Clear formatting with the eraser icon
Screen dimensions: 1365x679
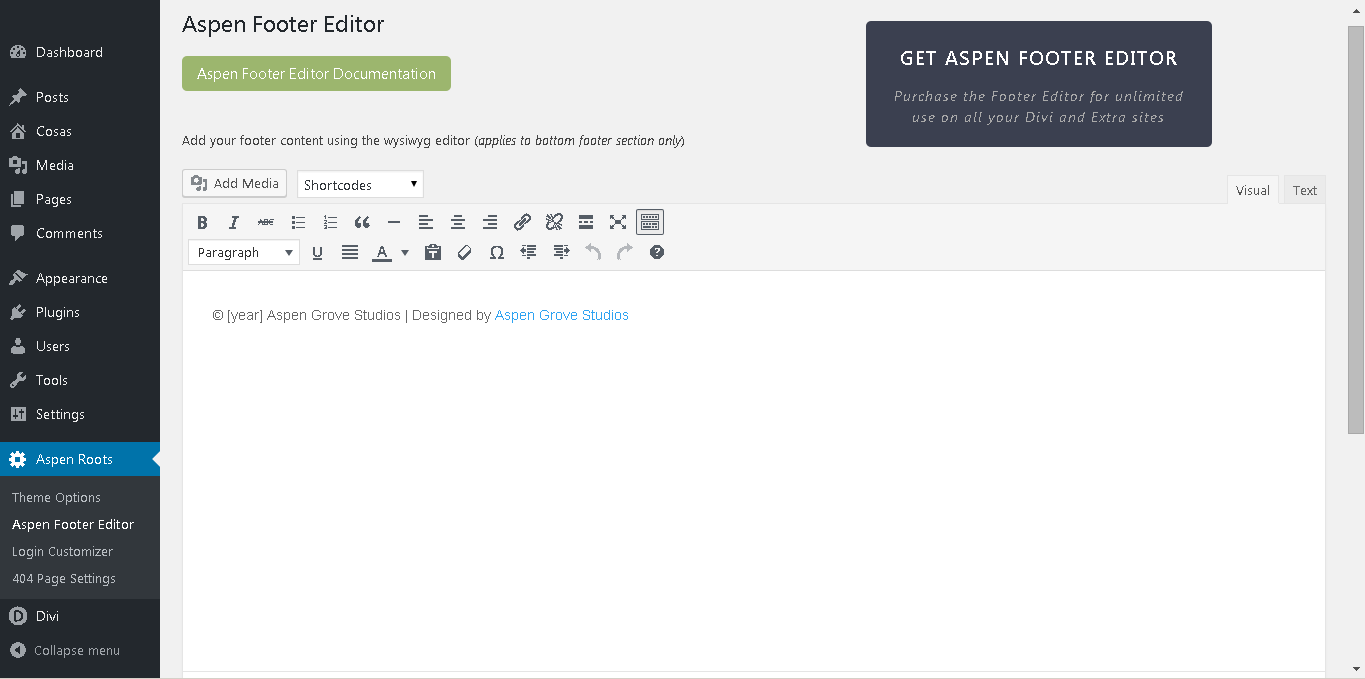click(x=465, y=252)
